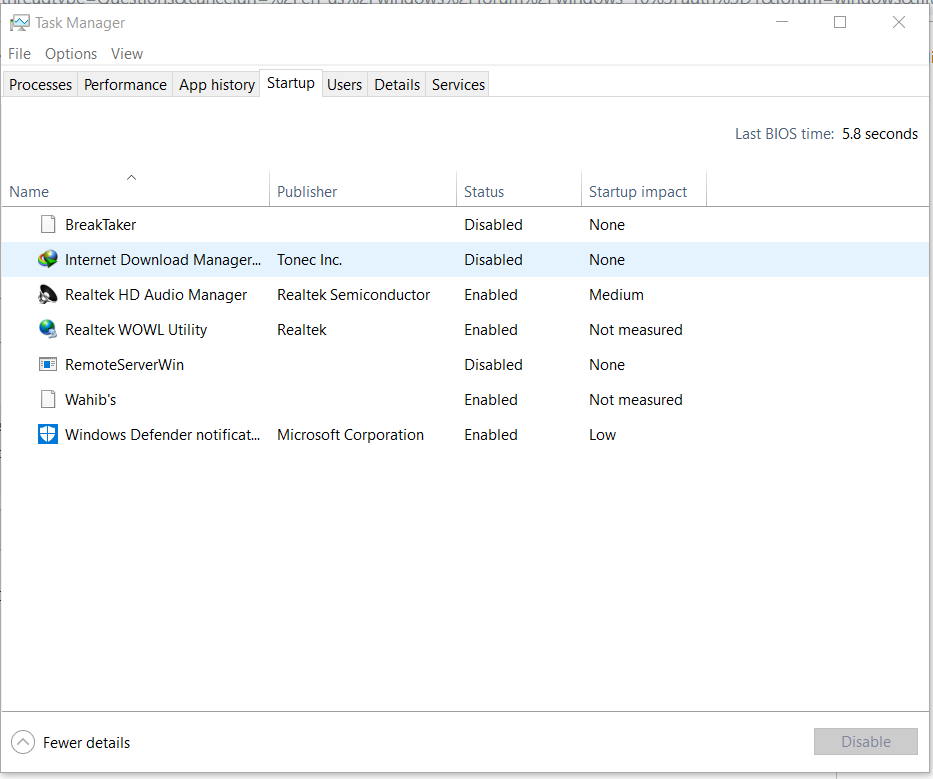Screen dimensions: 933x779
Task: Sort entries by Publisher column header
Action: click(307, 192)
